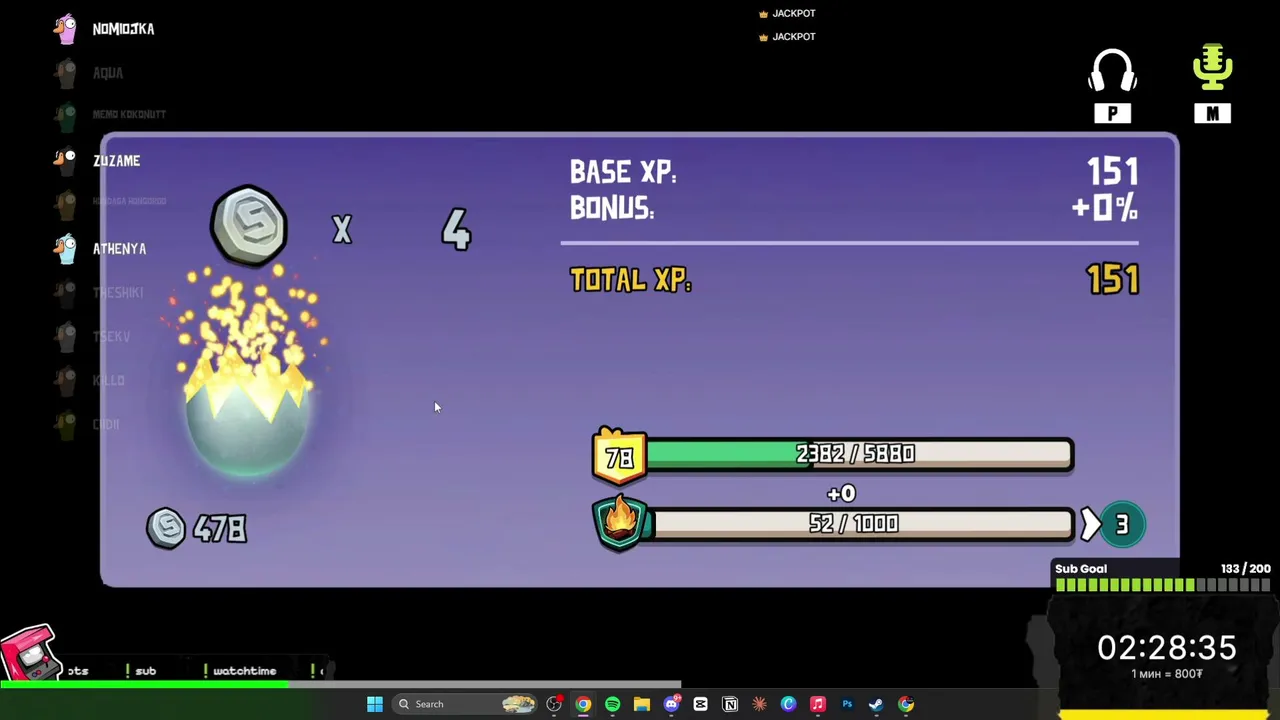Click the dimmed player name KILLO
The image size is (1280, 720).
click(x=109, y=380)
